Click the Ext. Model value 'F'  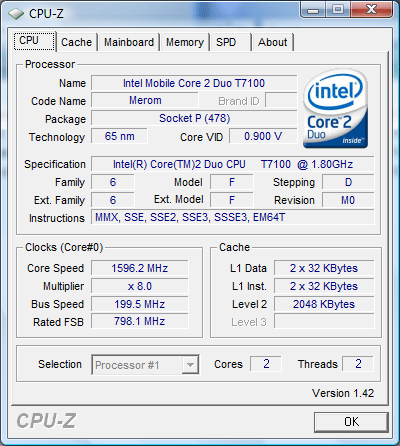coord(232,200)
